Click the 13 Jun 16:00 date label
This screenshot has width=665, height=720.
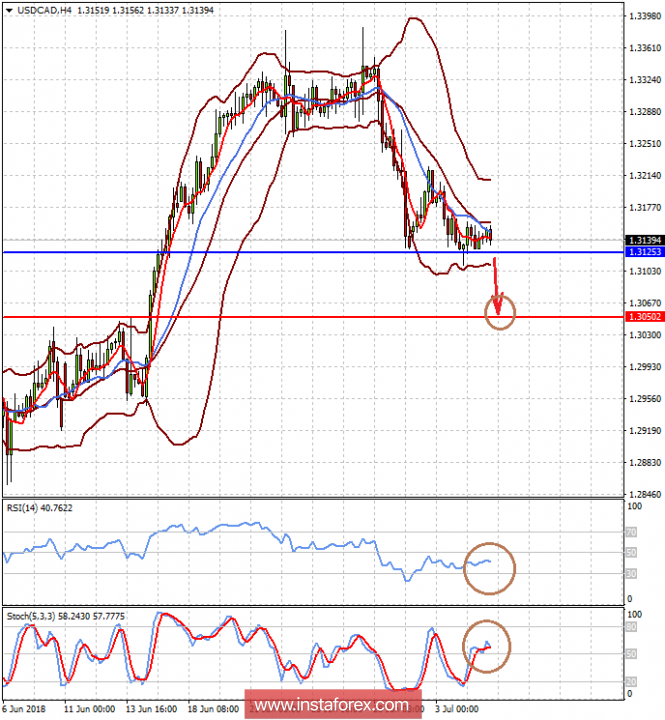152,707
